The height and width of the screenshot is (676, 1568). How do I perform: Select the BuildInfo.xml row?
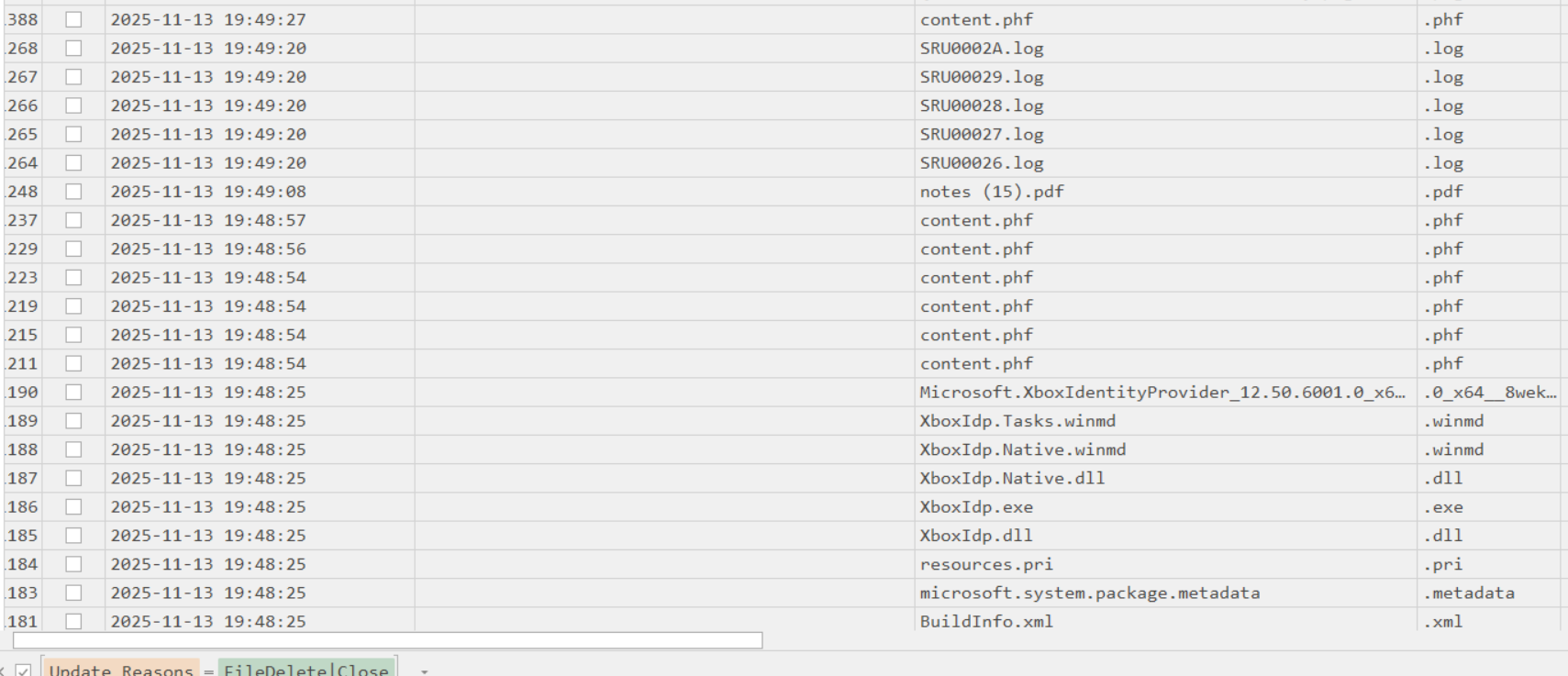click(986, 621)
